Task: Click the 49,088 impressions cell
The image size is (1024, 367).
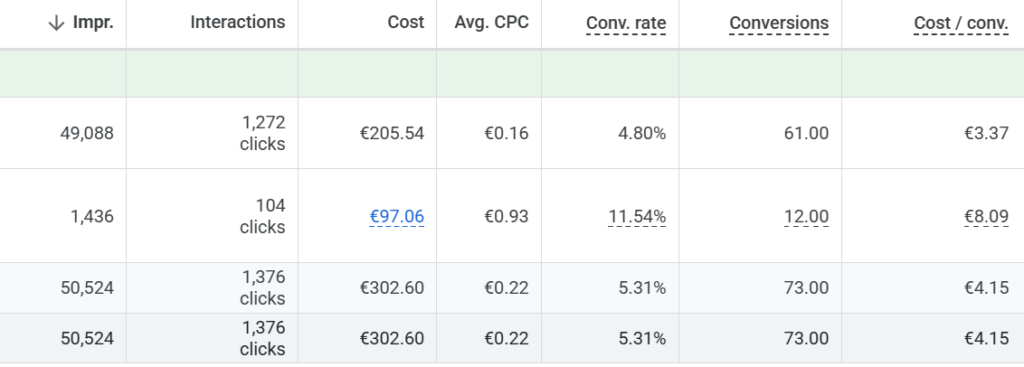Action: coord(87,133)
